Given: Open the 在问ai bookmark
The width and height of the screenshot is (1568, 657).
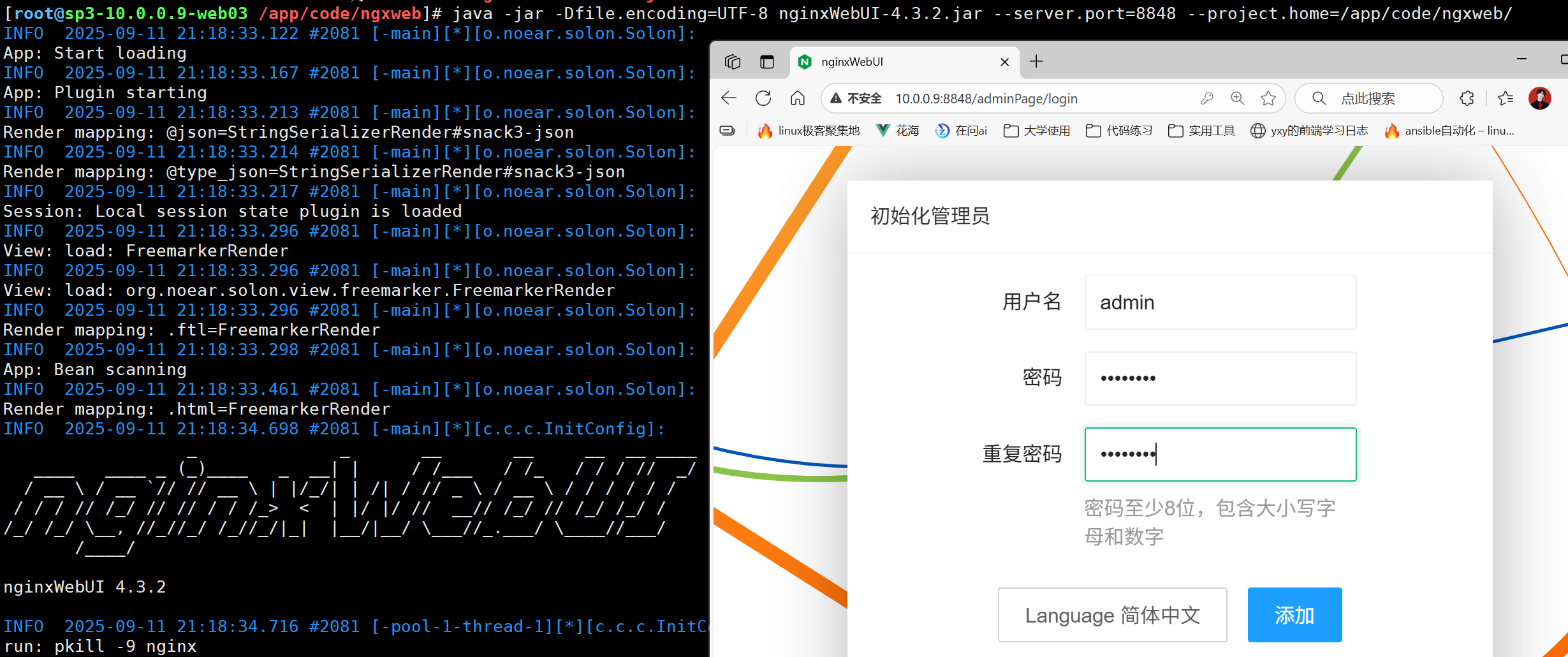Looking at the screenshot, I should click(x=961, y=131).
